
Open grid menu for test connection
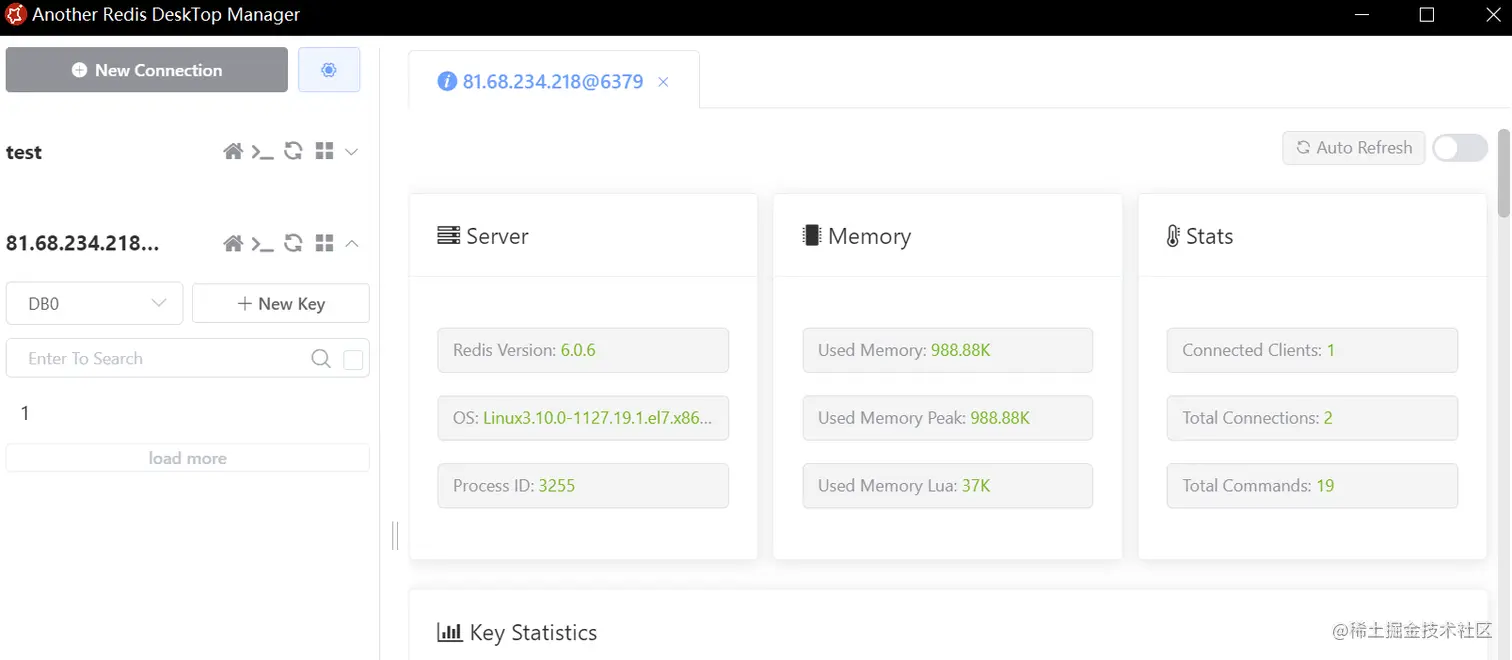tap(324, 152)
